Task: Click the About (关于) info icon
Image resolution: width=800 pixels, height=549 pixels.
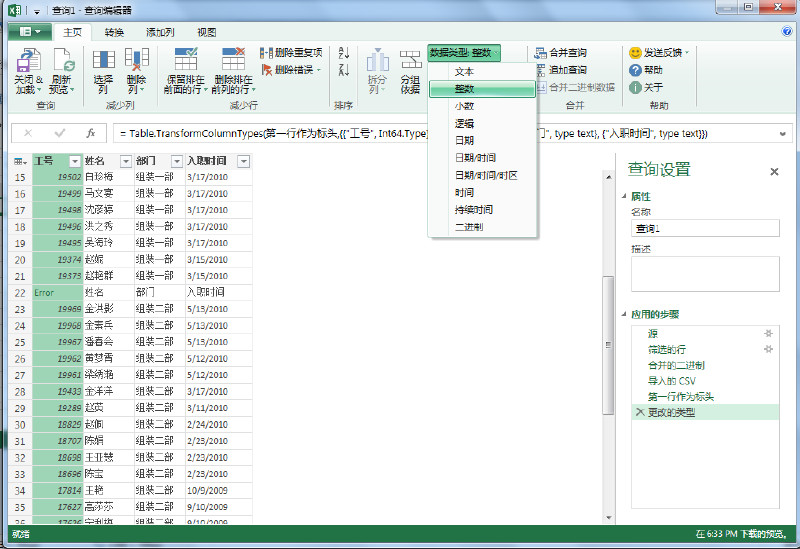Action: [635, 87]
